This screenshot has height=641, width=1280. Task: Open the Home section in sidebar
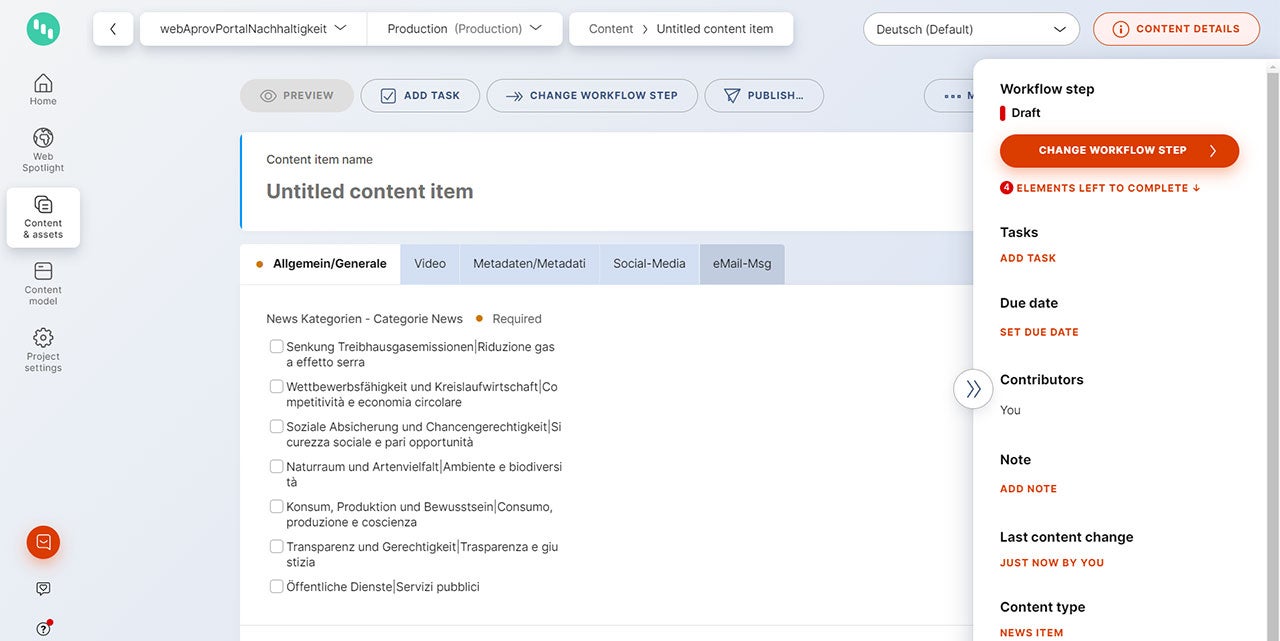click(x=43, y=89)
